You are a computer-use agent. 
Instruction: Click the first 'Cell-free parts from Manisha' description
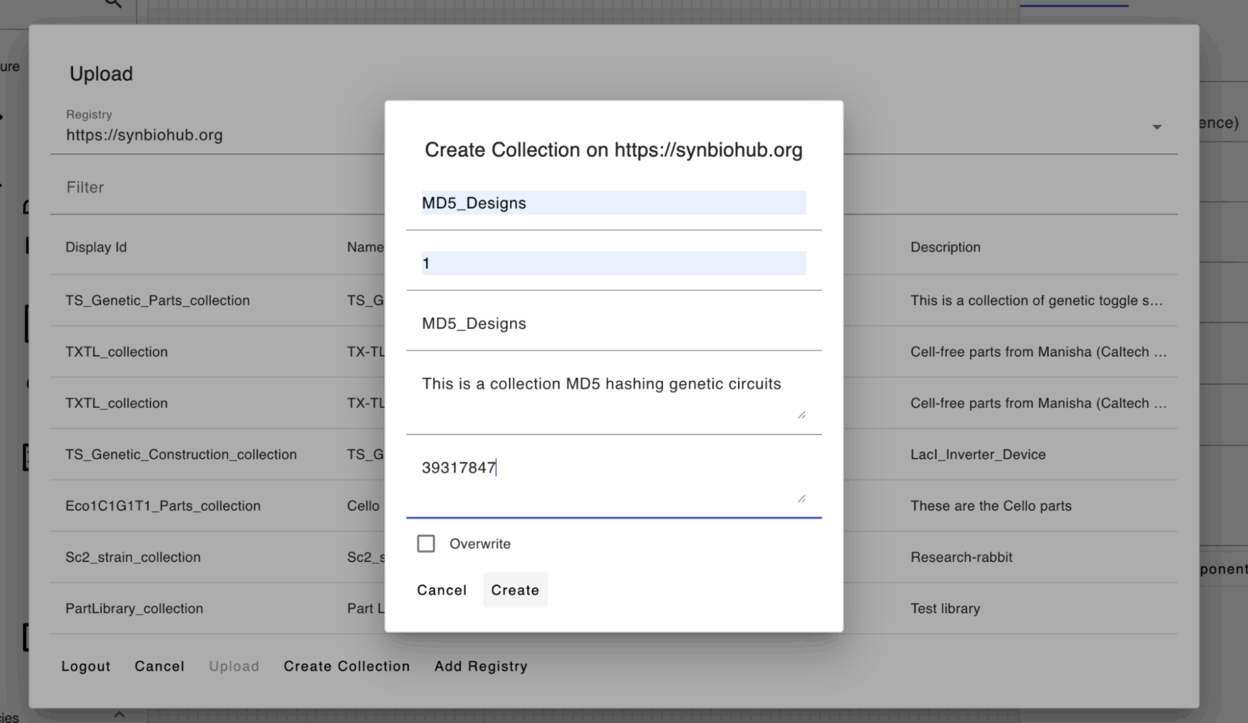click(1038, 352)
